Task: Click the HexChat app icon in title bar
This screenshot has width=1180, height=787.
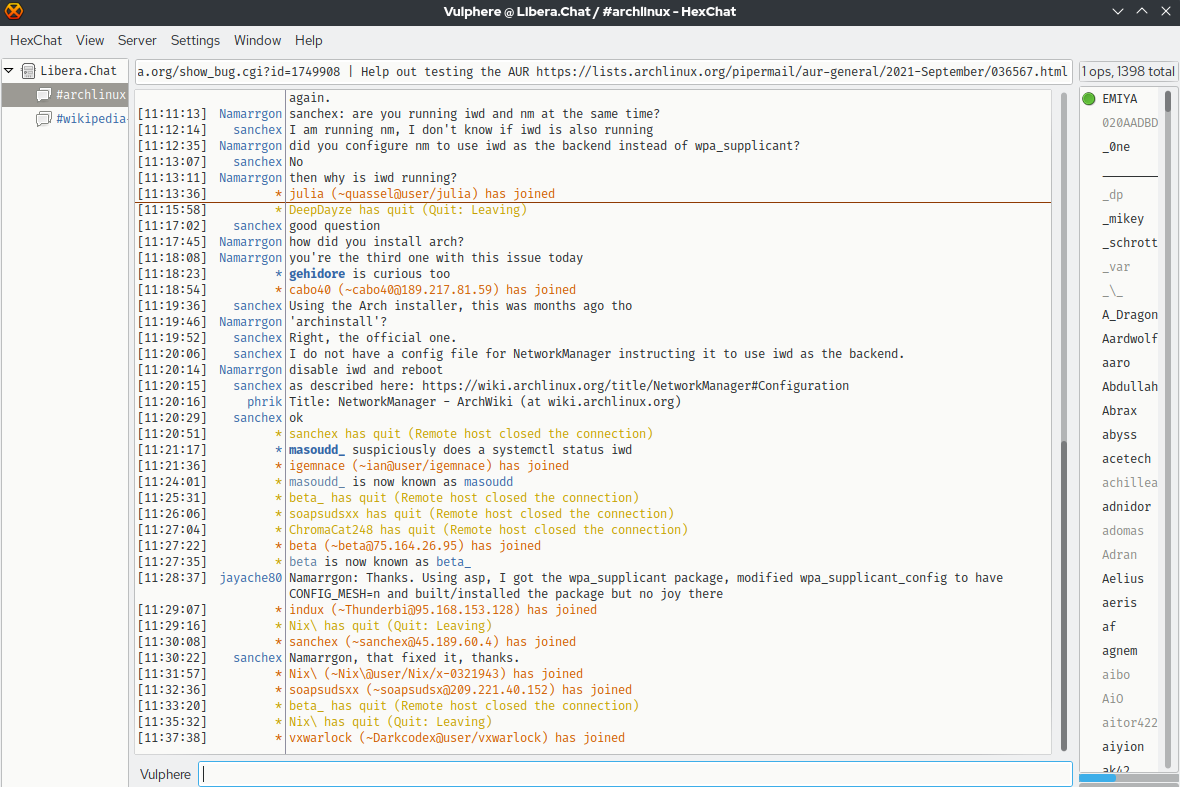Action: (x=13, y=13)
